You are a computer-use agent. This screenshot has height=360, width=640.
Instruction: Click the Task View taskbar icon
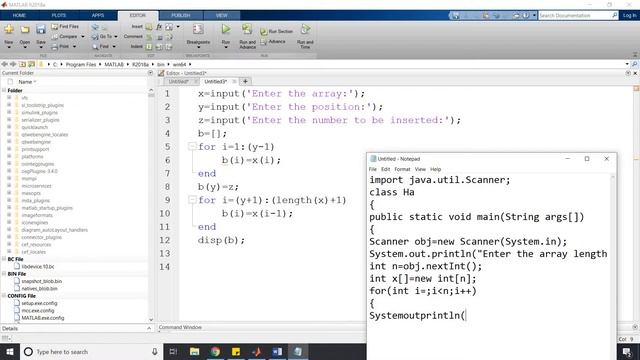pos(173,351)
